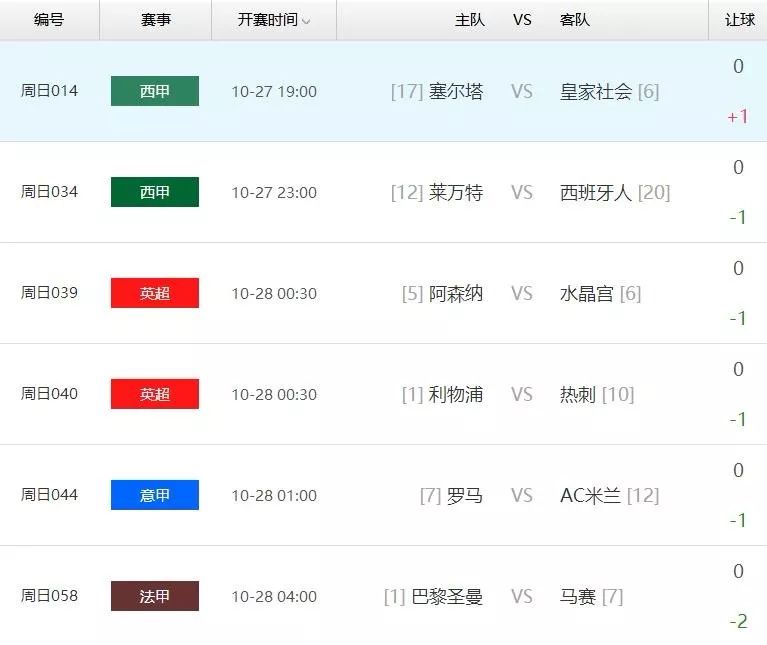Click kickoff time 10-28 04:00
This screenshot has height=645, width=767.
click(x=274, y=597)
